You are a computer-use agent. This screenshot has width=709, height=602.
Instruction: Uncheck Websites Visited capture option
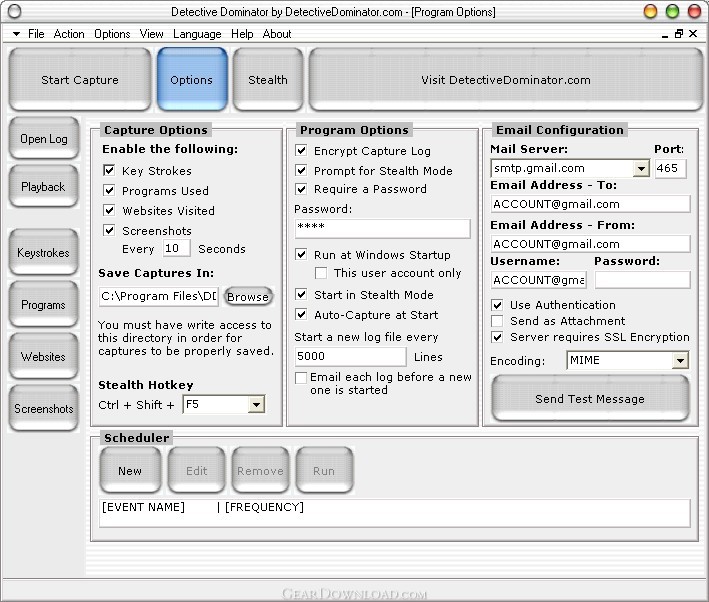point(109,210)
